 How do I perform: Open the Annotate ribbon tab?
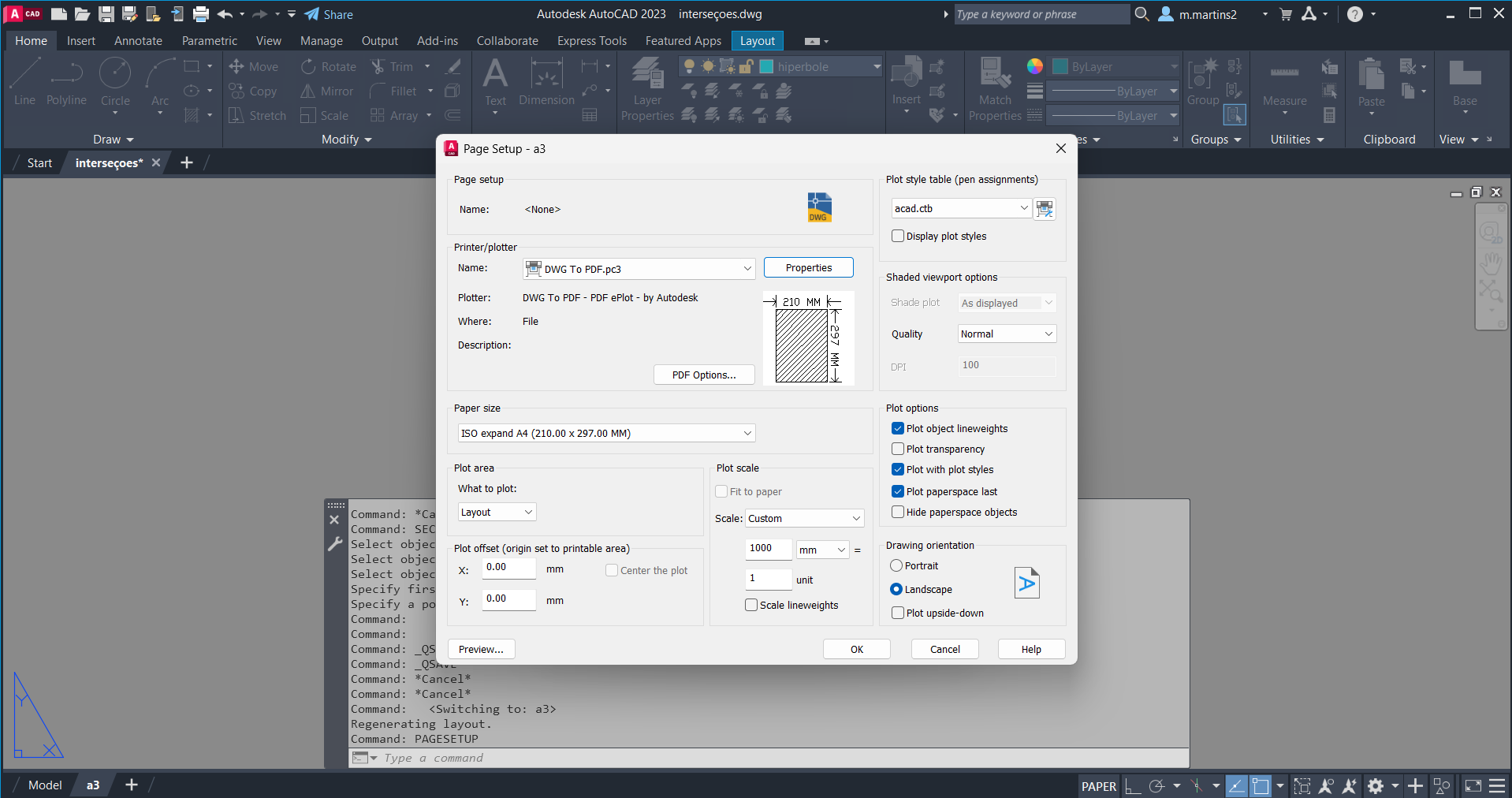138,41
